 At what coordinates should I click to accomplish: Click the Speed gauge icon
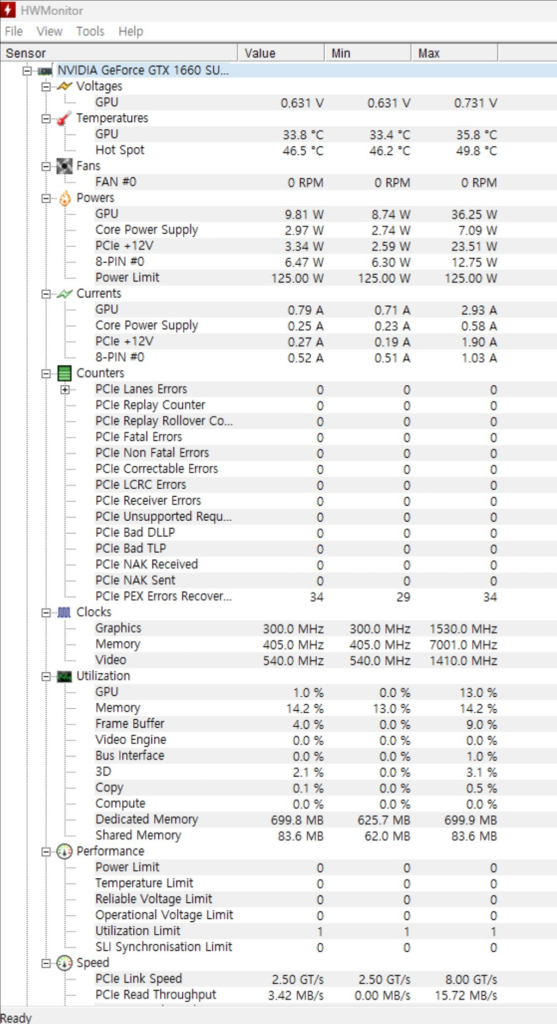(x=65, y=963)
